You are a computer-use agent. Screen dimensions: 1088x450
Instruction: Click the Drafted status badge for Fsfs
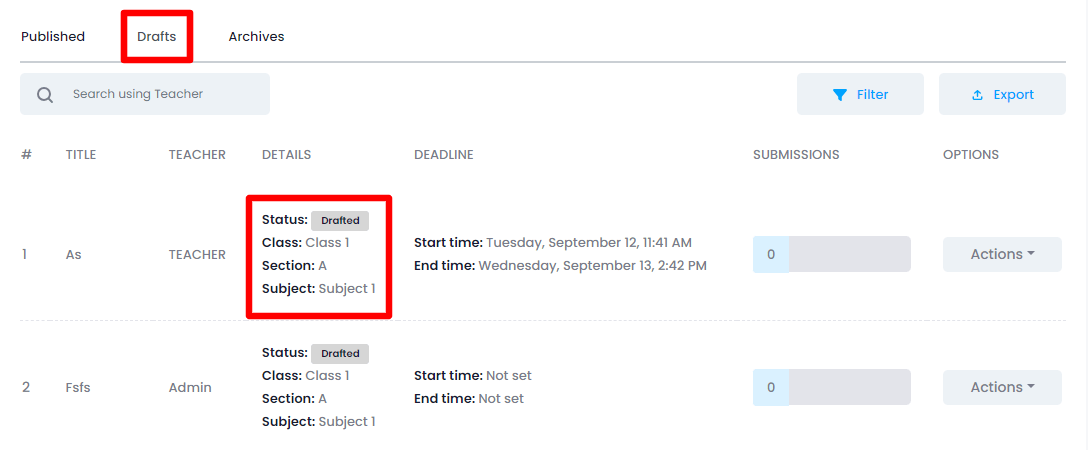[340, 353]
